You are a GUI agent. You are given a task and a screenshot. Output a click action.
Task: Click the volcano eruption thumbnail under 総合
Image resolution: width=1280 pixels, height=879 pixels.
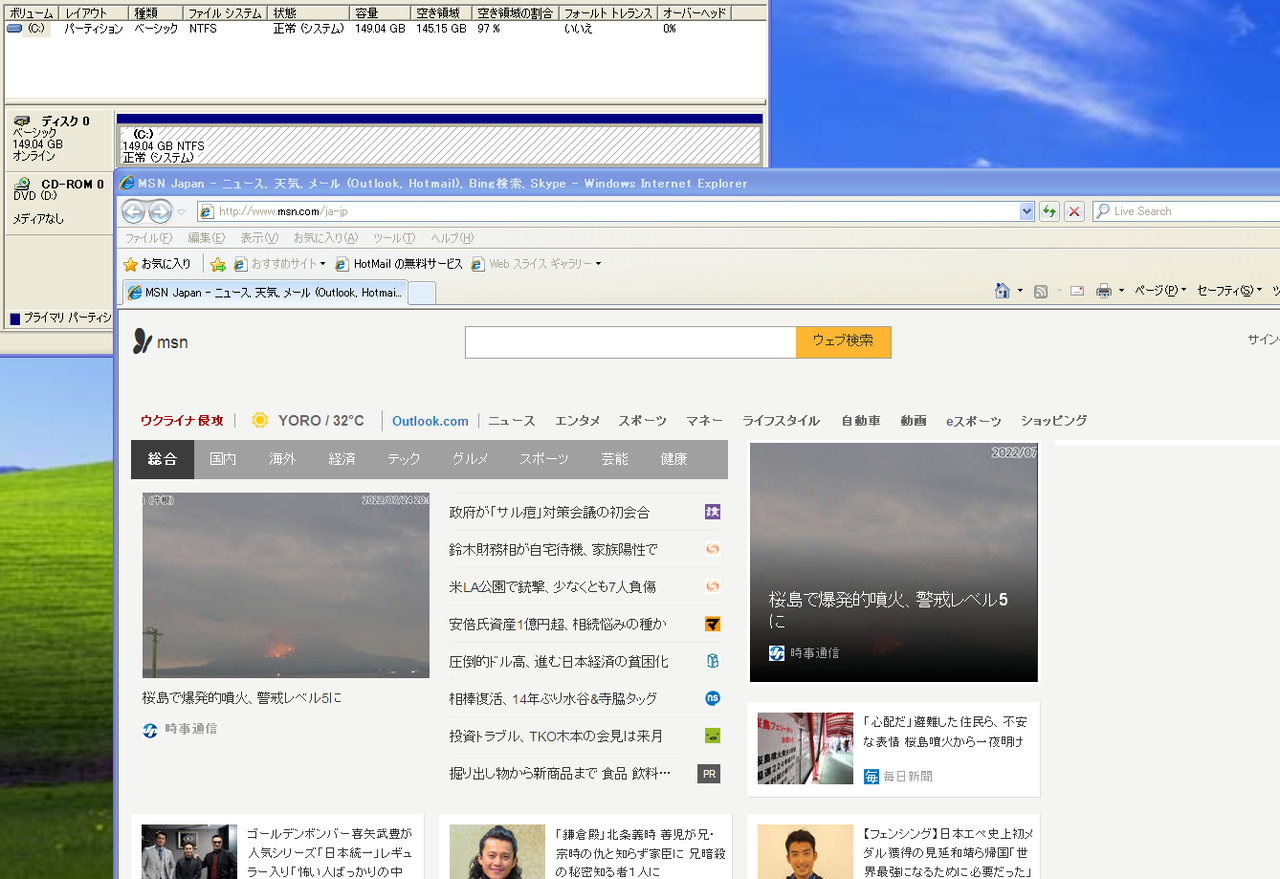pyautogui.click(x=286, y=585)
